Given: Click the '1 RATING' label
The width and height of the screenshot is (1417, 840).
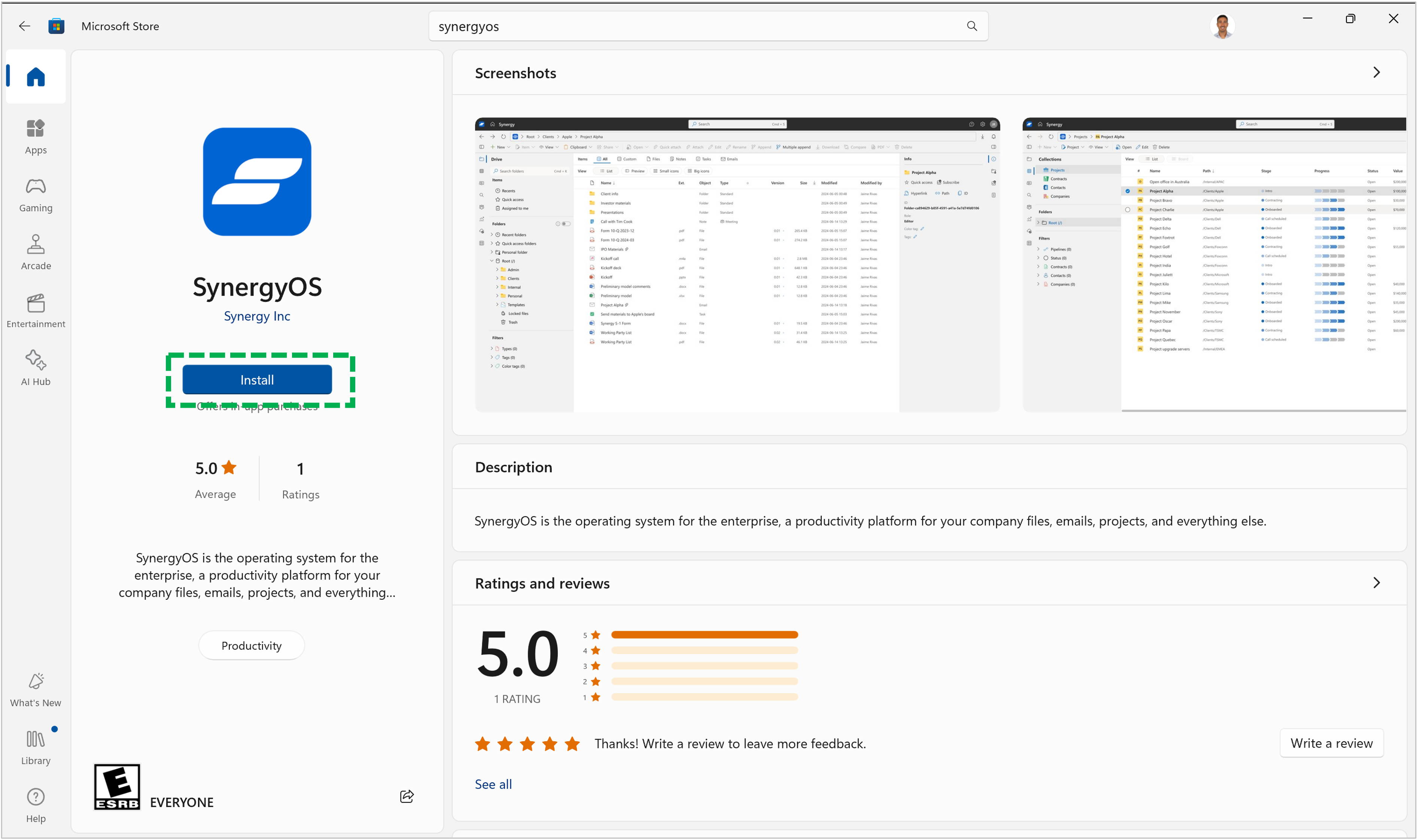Looking at the screenshot, I should (x=517, y=699).
